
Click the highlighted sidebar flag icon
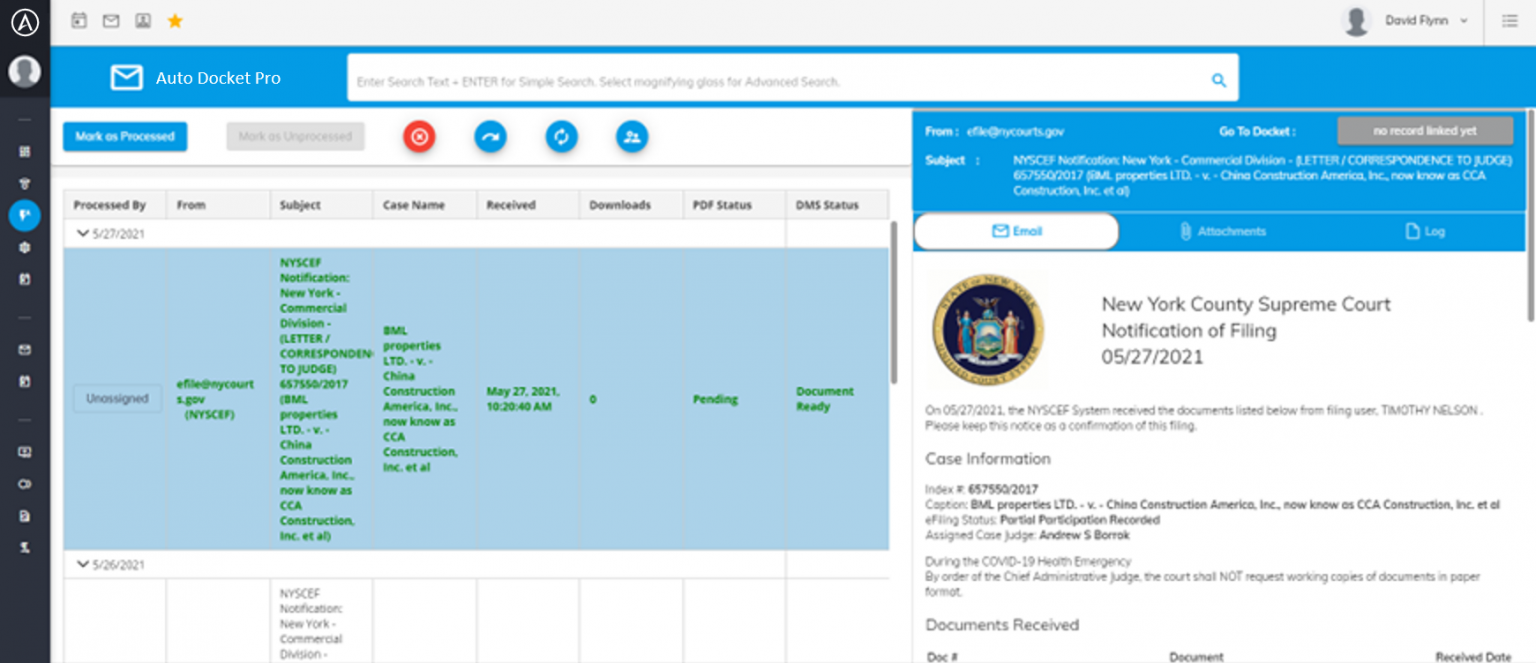click(25, 215)
